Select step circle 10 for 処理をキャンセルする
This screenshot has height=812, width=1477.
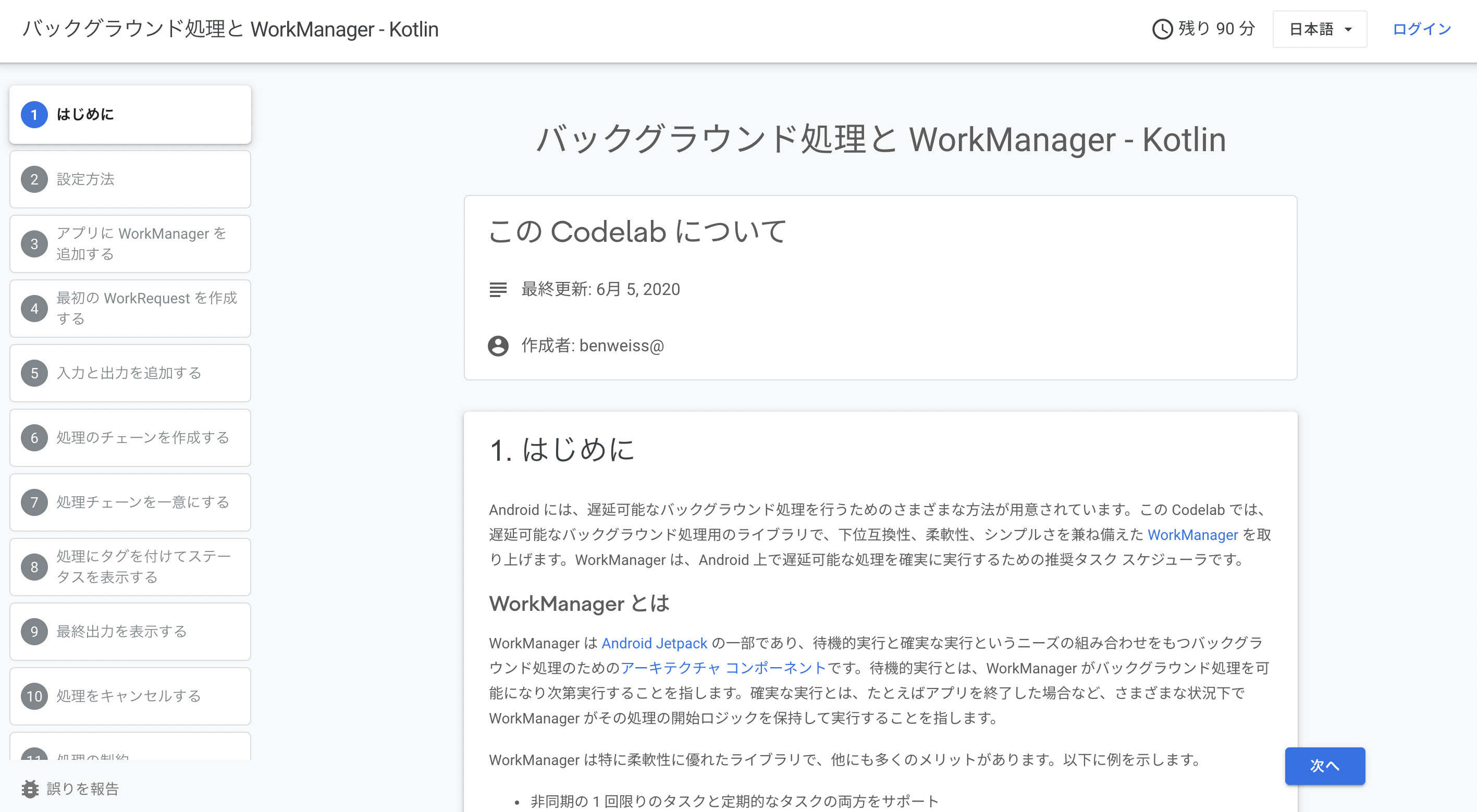pos(35,696)
